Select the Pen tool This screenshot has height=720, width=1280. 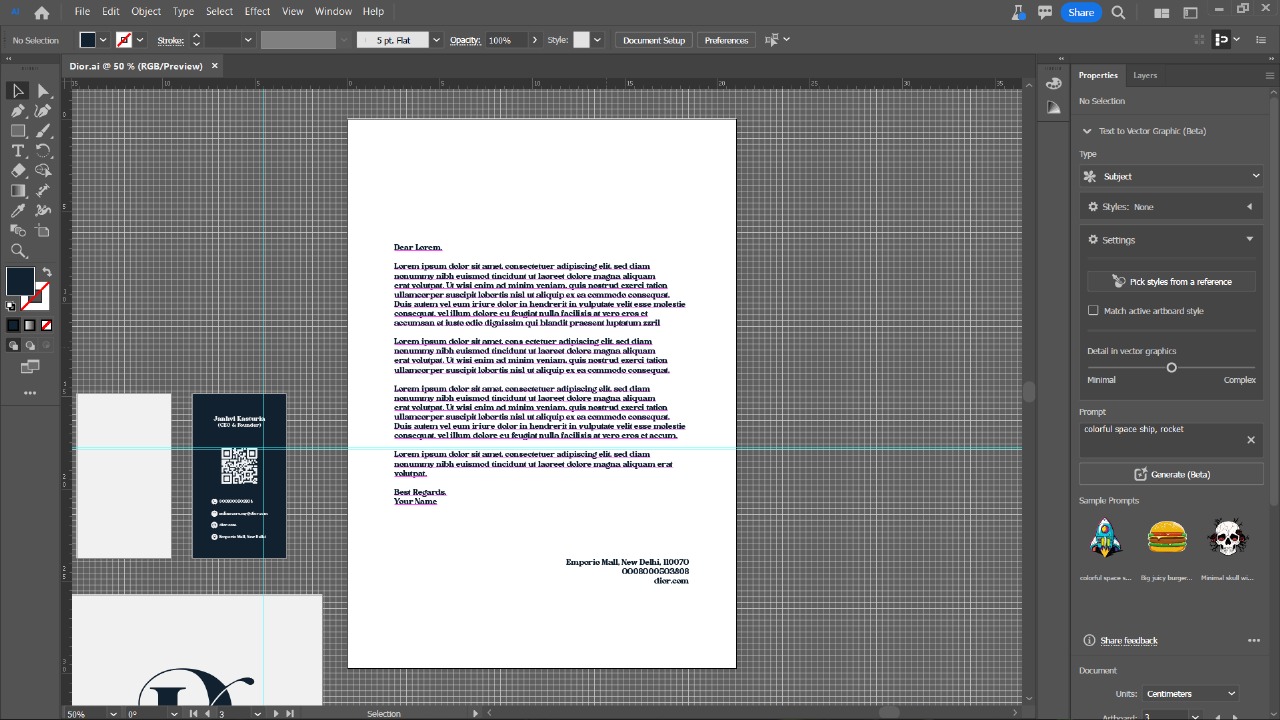point(17,110)
